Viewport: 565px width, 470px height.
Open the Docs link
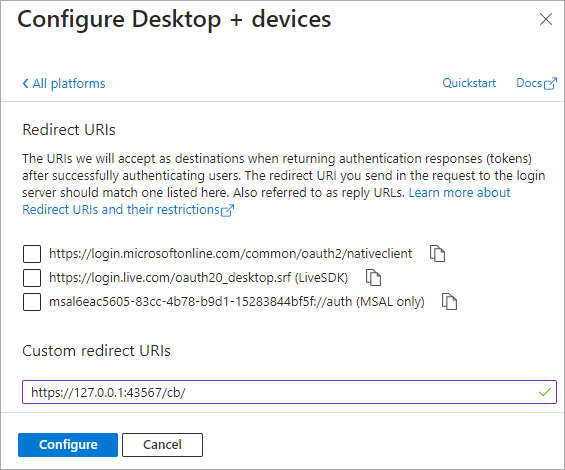(529, 83)
